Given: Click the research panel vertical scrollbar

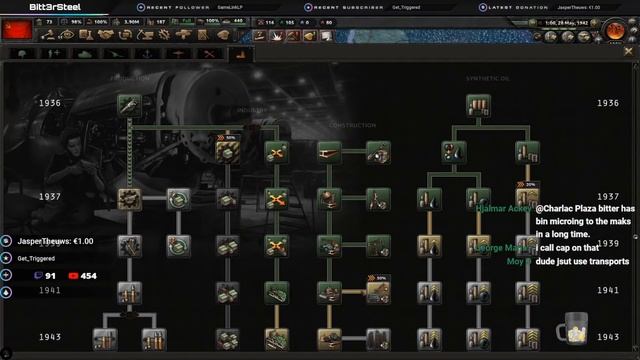Looking at the screenshot, I should pyautogui.click(x=636, y=208).
